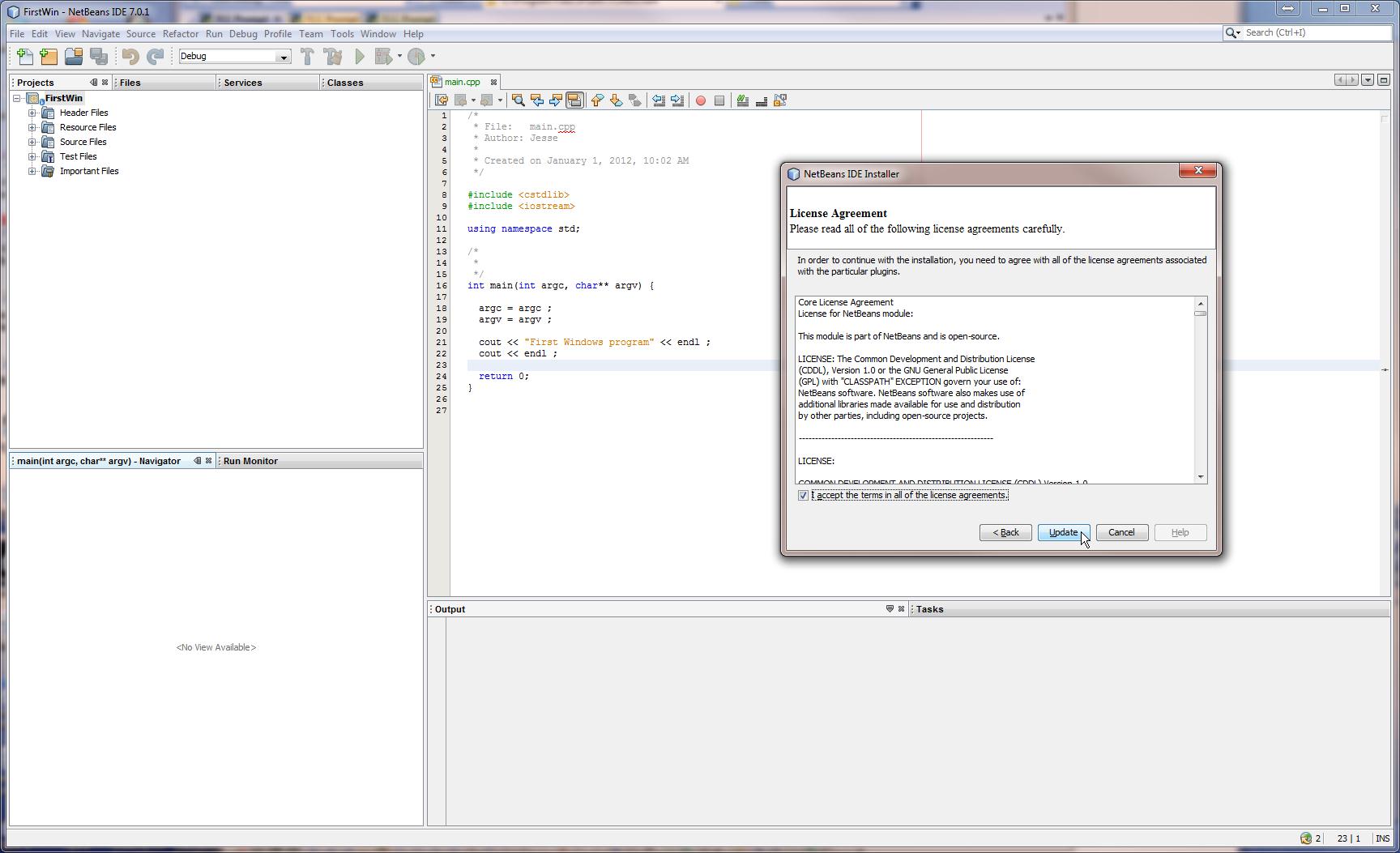Open the Profile Project dropdown arrow
The width and height of the screenshot is (1400, 853).
tap(433, 56)
